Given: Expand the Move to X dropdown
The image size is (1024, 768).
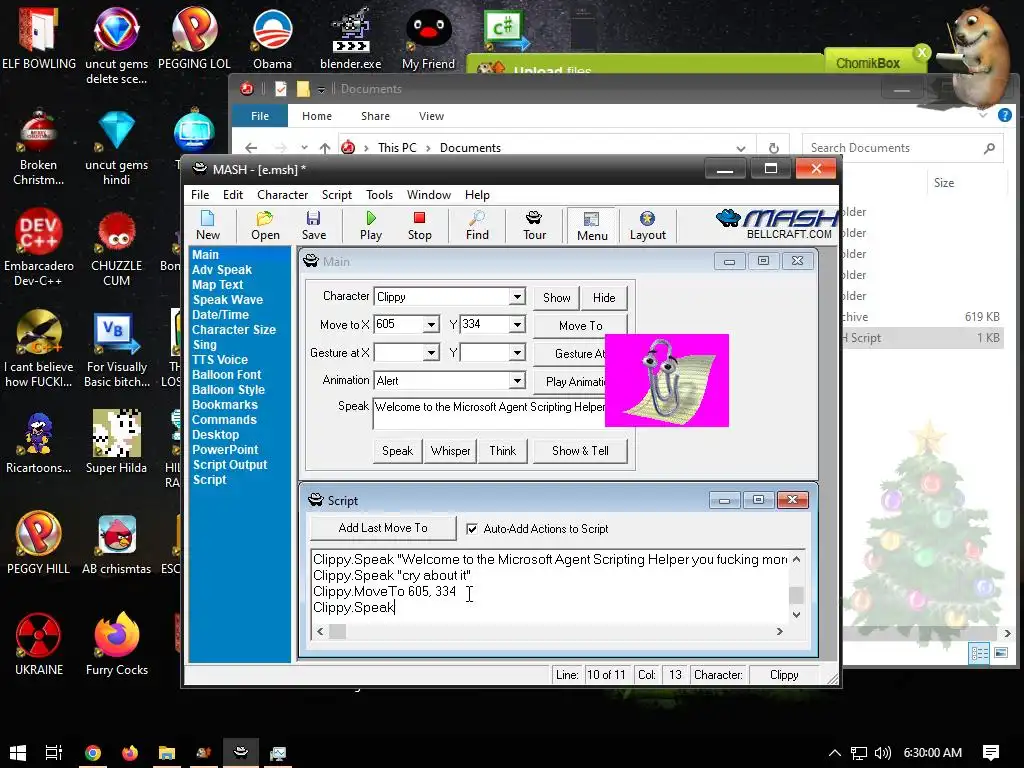Looking at the screenshot, I should click(431, 325).
